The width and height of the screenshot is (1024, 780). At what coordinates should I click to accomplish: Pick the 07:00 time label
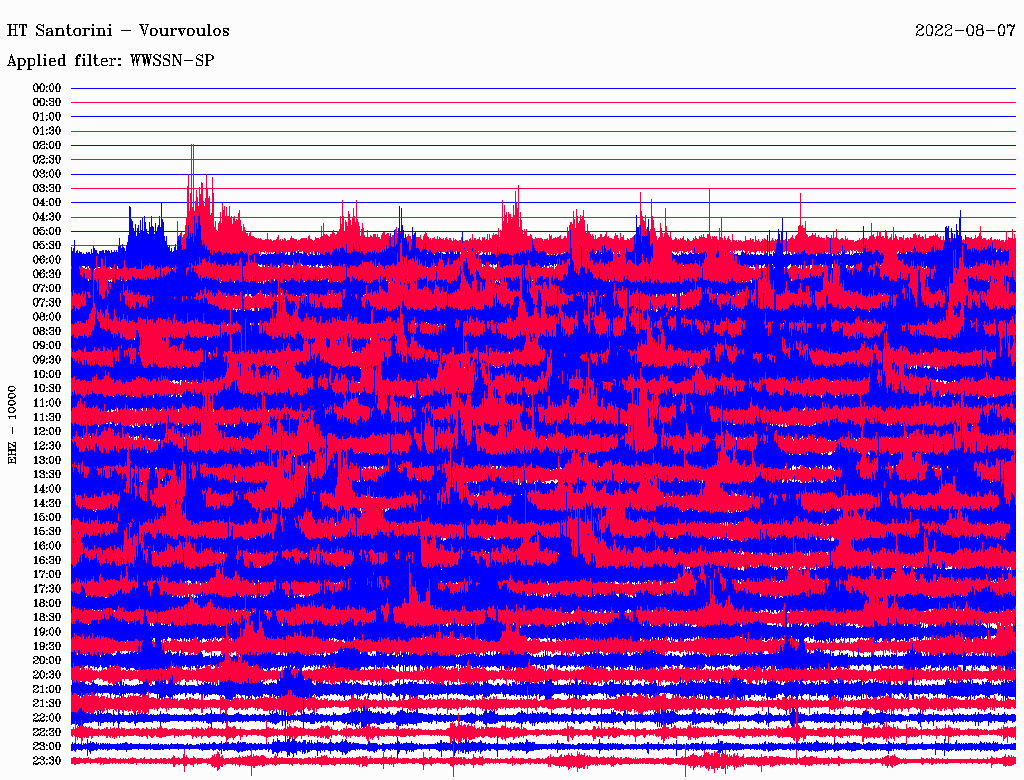[x=47, y=288]
